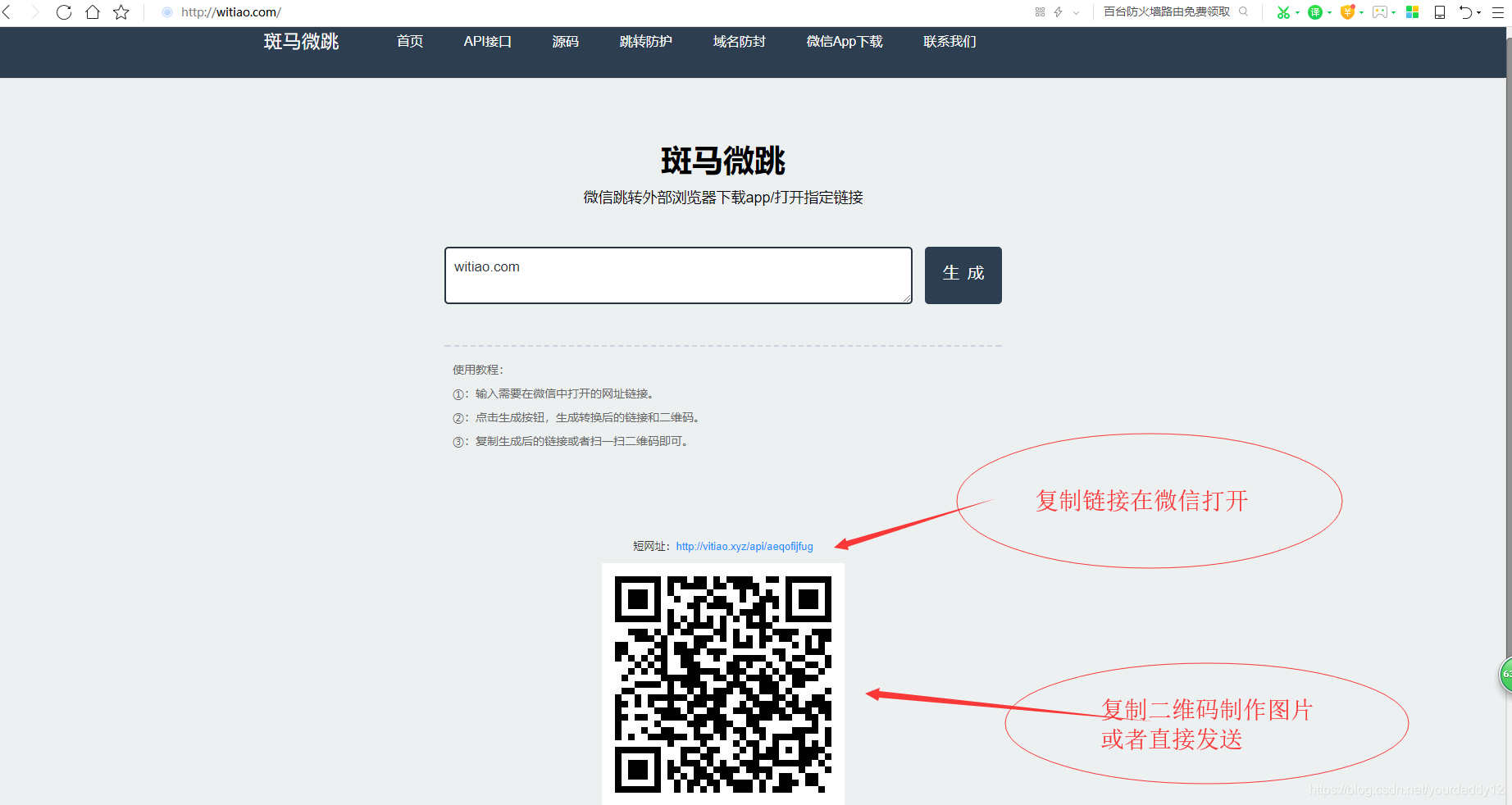Screen dimensions: 1512x805
Task: Click the 短网址 label text
Action: click(x=652, y=547)
